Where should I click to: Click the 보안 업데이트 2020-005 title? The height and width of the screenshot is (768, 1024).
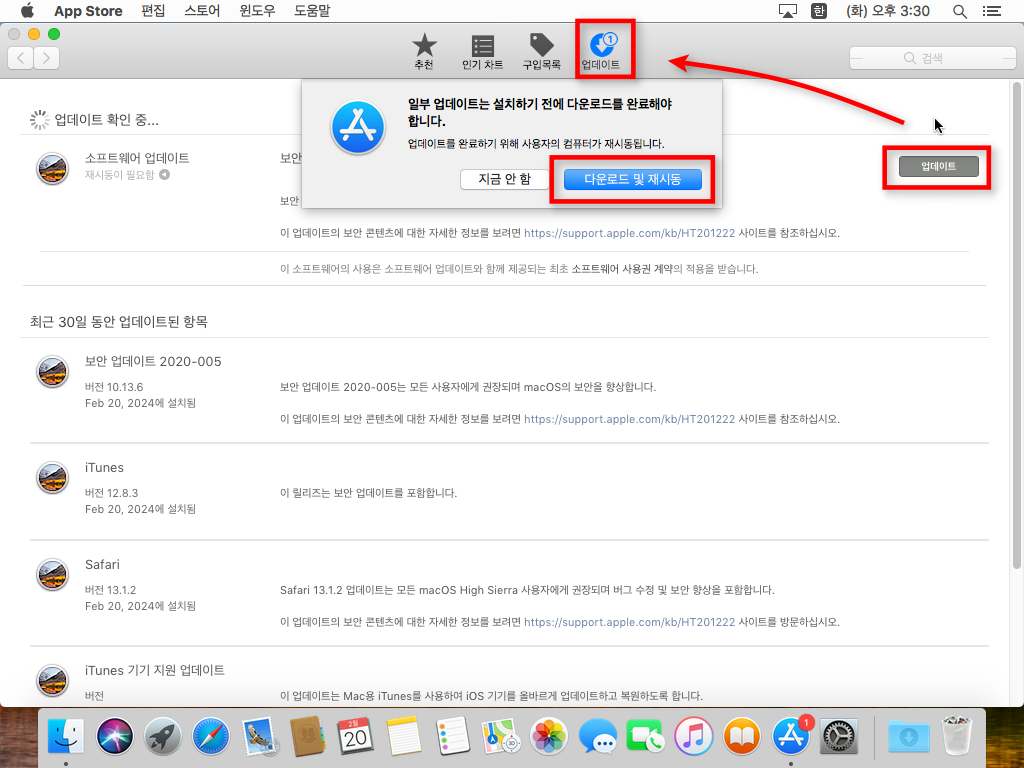153,362
